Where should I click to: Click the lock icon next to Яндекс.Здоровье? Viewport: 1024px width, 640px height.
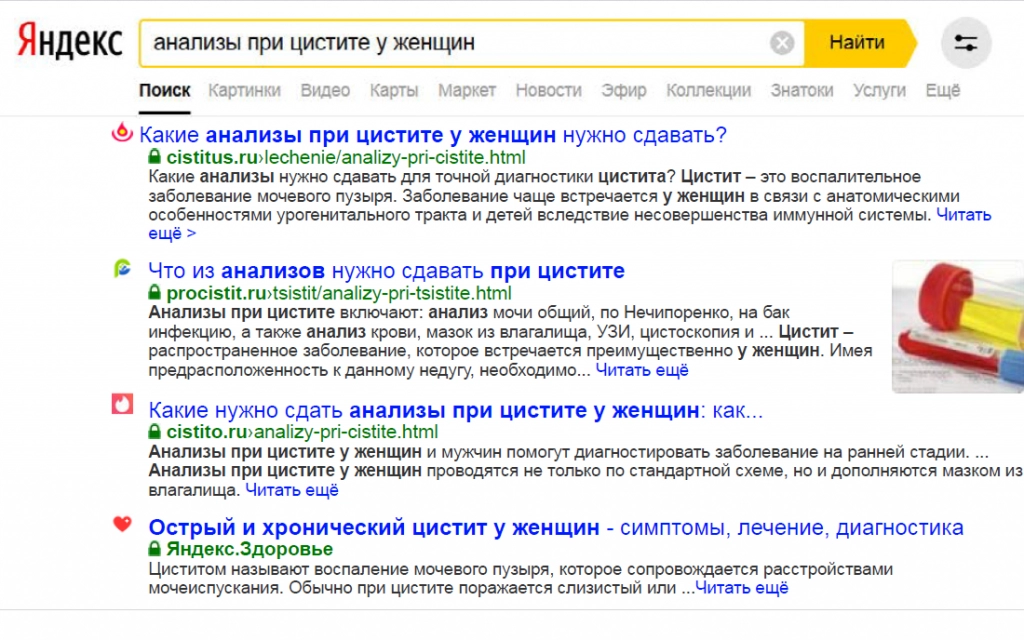point(155,549)
